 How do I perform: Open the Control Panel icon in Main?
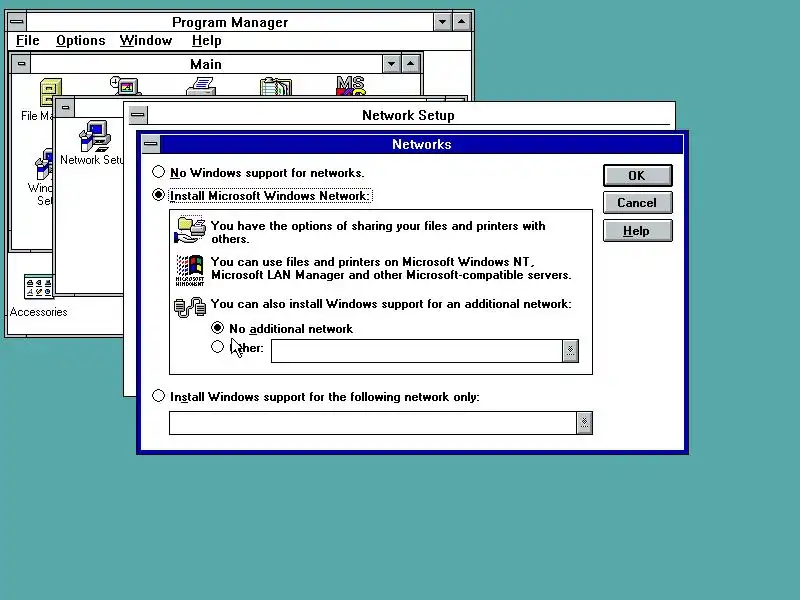click(126, 85)
